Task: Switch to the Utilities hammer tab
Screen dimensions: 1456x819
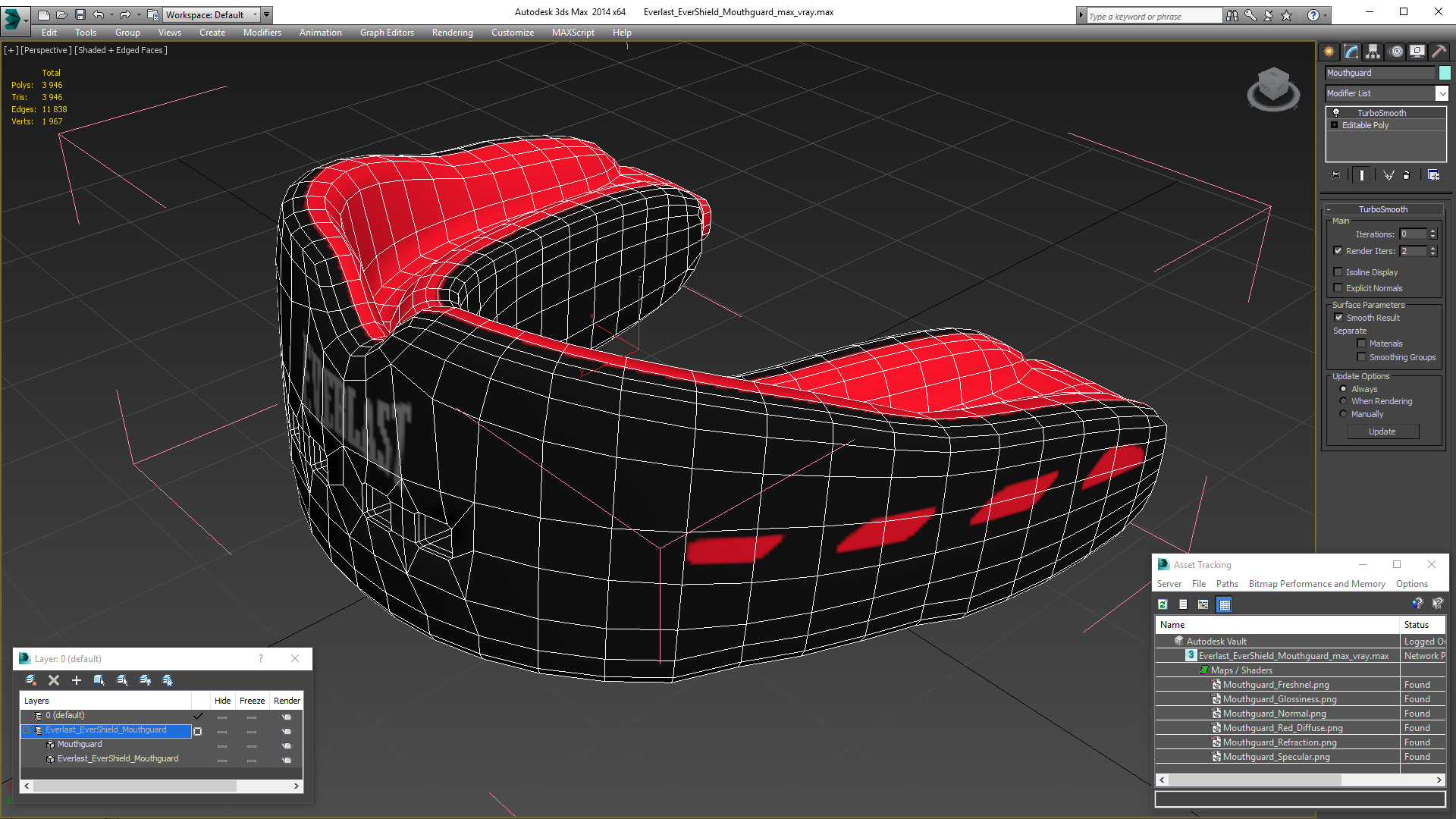Action: coord(1439,52)
